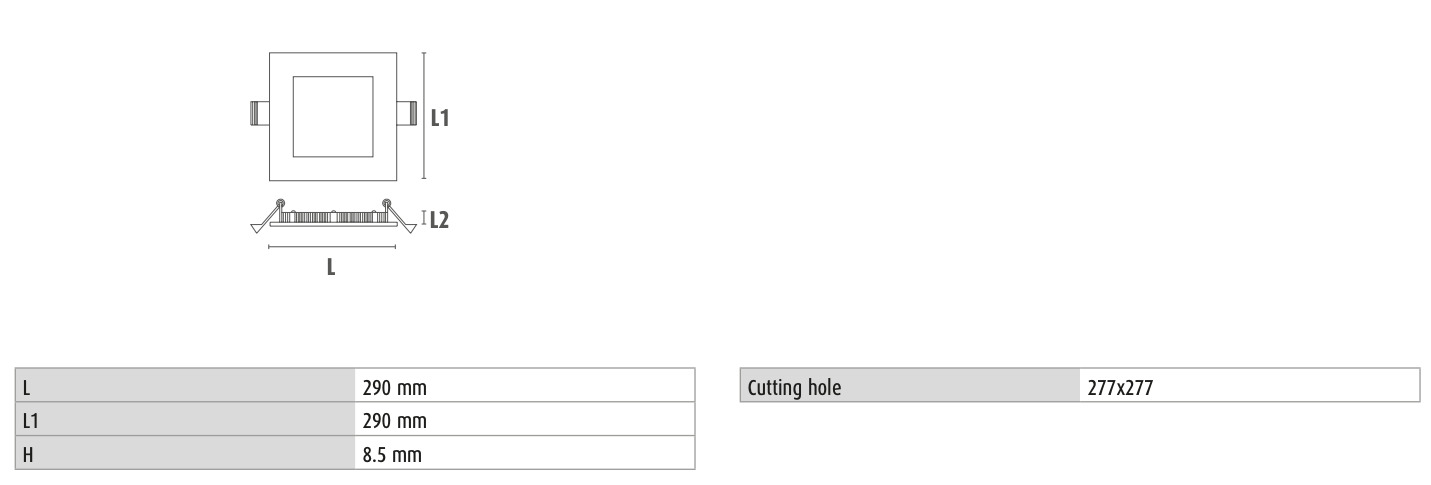Select the 290 mm value for L

pyautogui.click(x=525, y=386)
